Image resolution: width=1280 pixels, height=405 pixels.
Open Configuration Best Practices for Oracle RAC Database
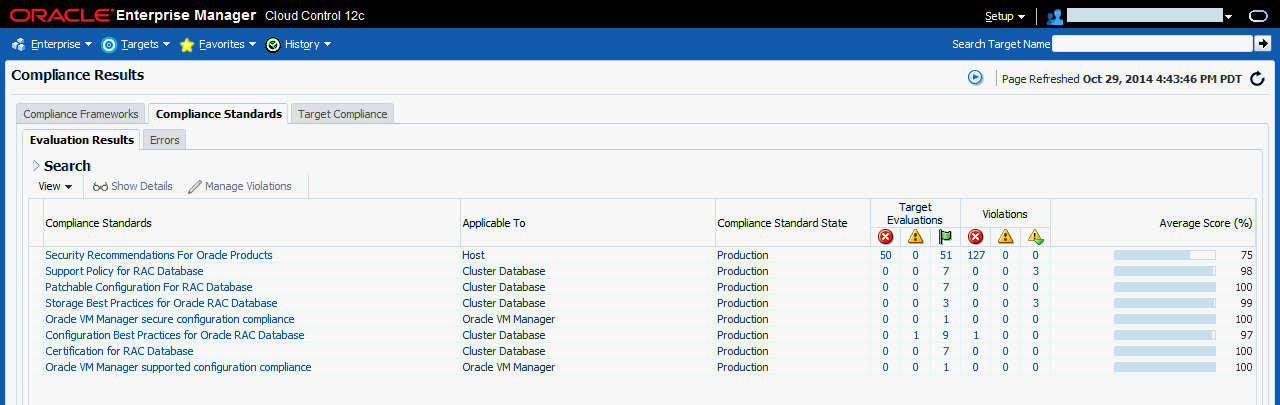tap(175, 335)
